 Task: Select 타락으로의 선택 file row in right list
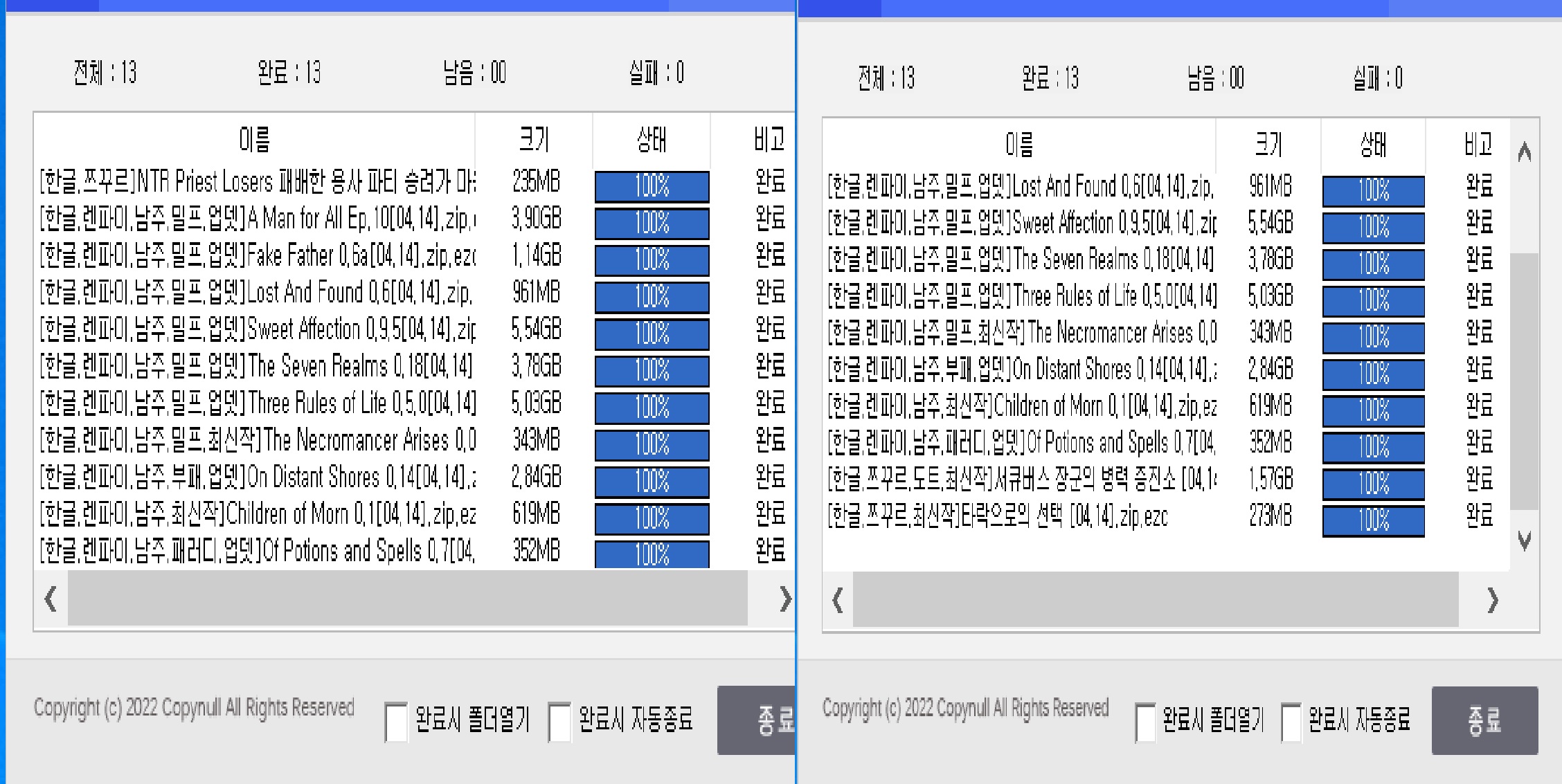[x=997, y=516]
